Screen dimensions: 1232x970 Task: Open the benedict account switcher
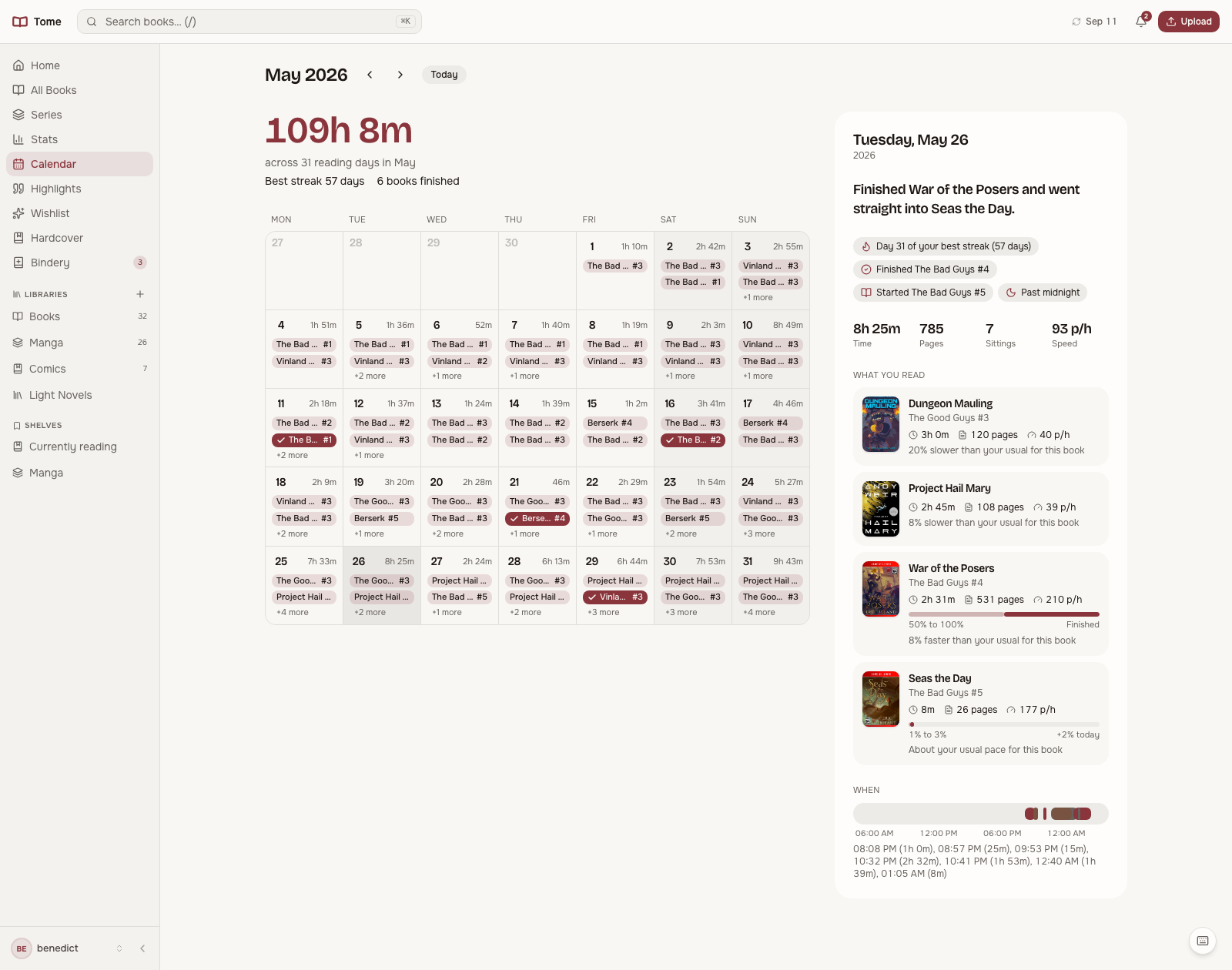pyautogui.click(x=68, y=948)
